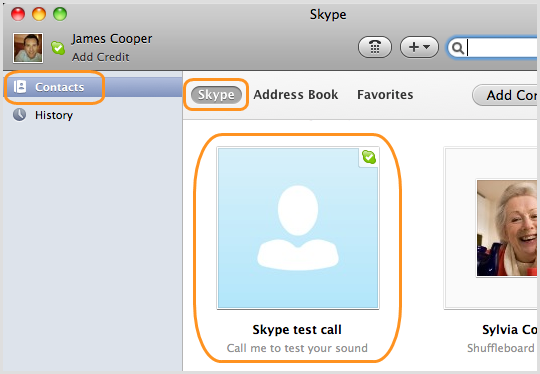Click James Cooper's profile picture

[x=28, y=48]
